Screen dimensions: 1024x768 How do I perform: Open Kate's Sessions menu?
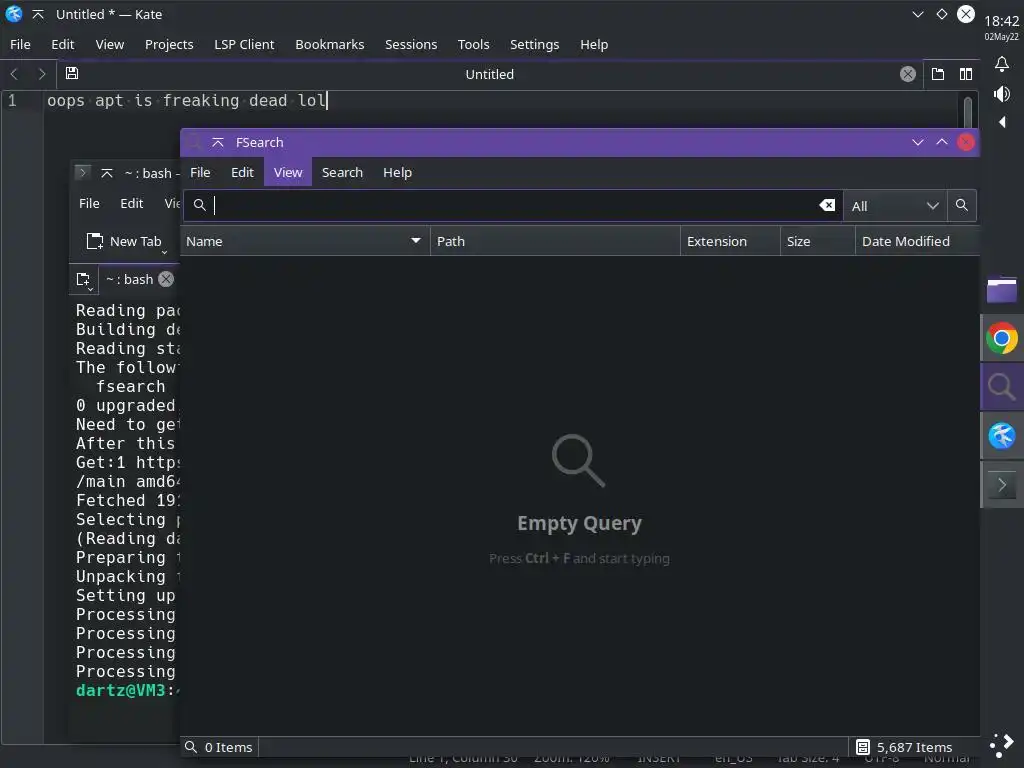click(x=411, y=44)
